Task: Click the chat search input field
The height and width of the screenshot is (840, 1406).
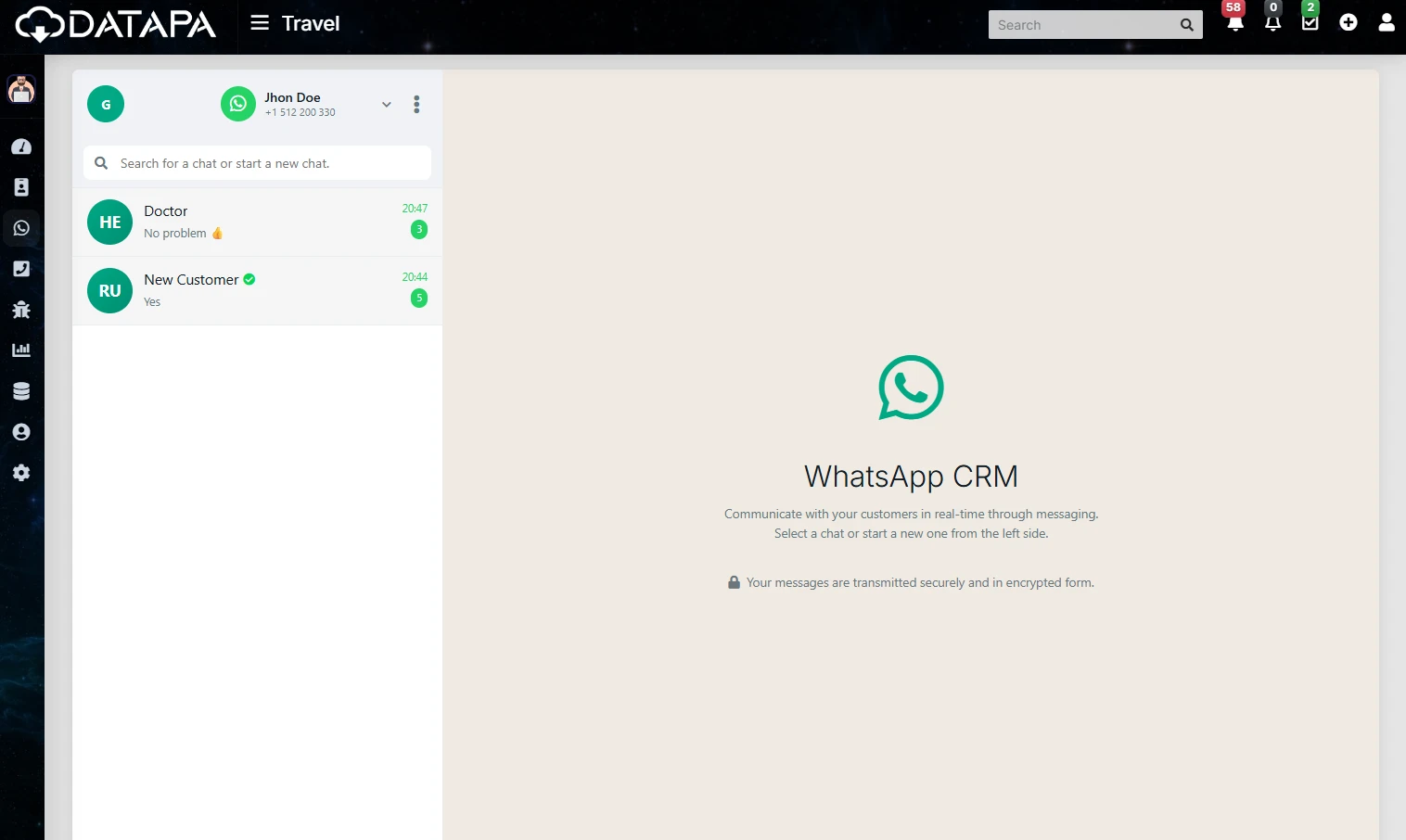Action: tap(269, 163)
